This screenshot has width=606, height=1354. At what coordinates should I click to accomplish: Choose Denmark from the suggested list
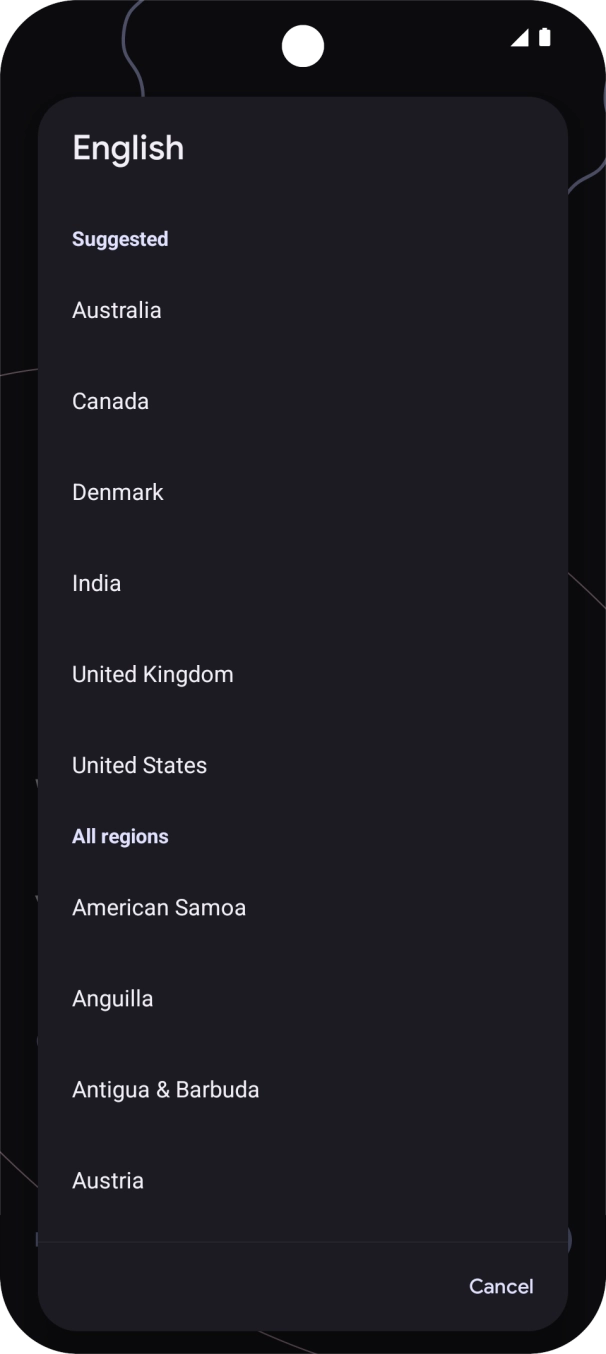point(117,492)
